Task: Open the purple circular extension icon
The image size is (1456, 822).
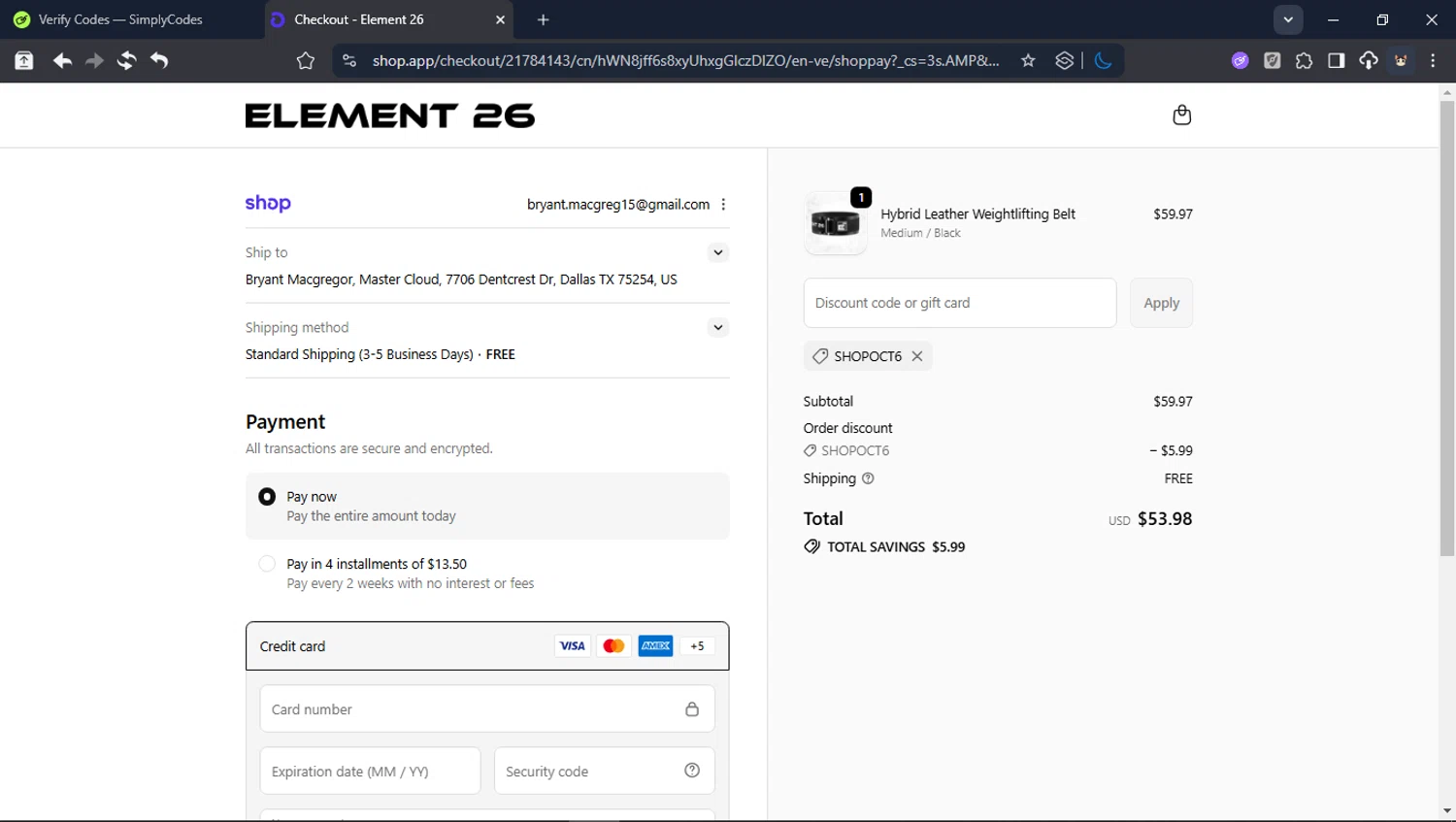Action: click(1240, 61)
